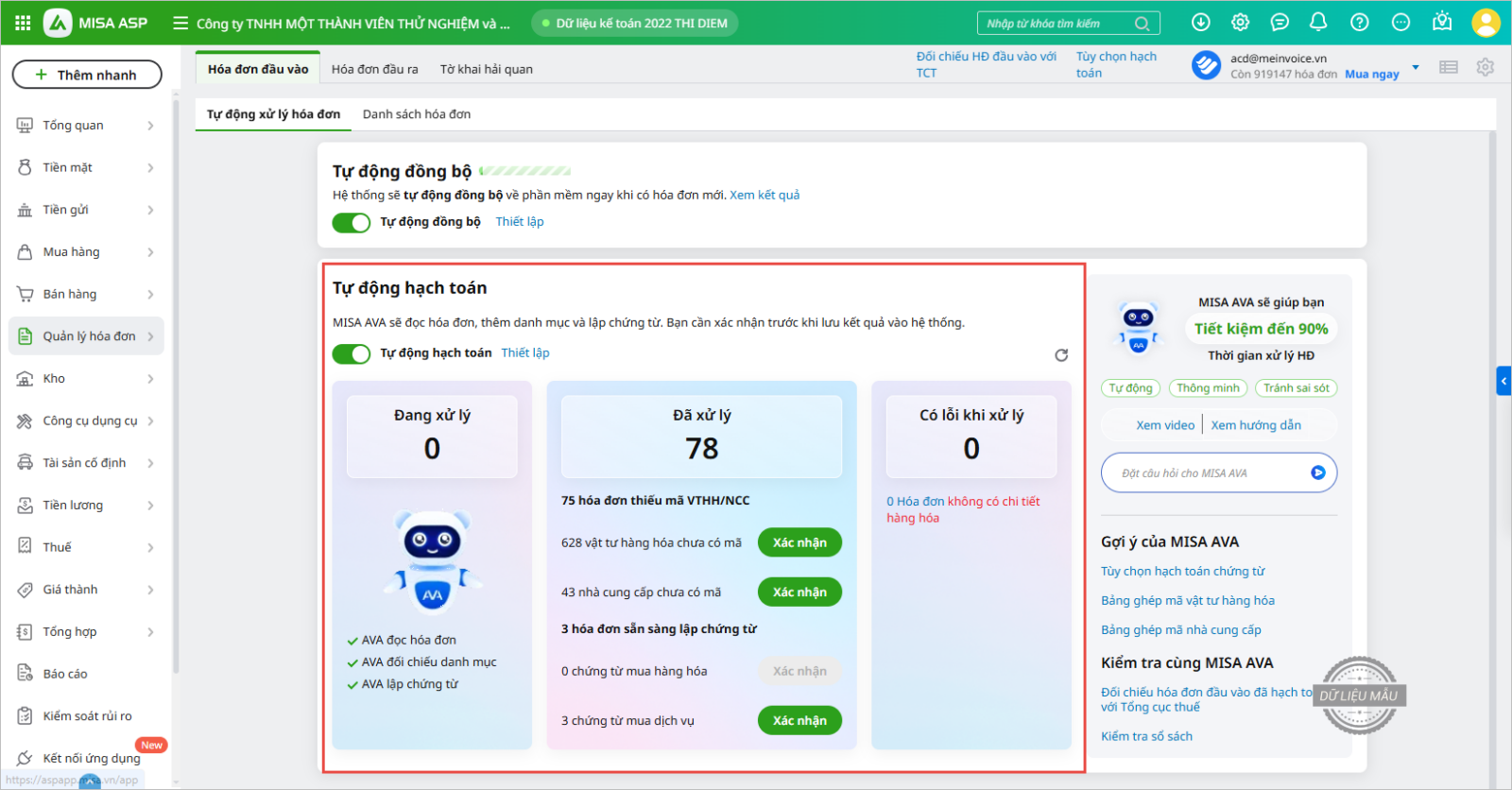This screenshot has width=1512, height=790.
Task: Open the Xem kết quả link
Action: tap(764, 195)
